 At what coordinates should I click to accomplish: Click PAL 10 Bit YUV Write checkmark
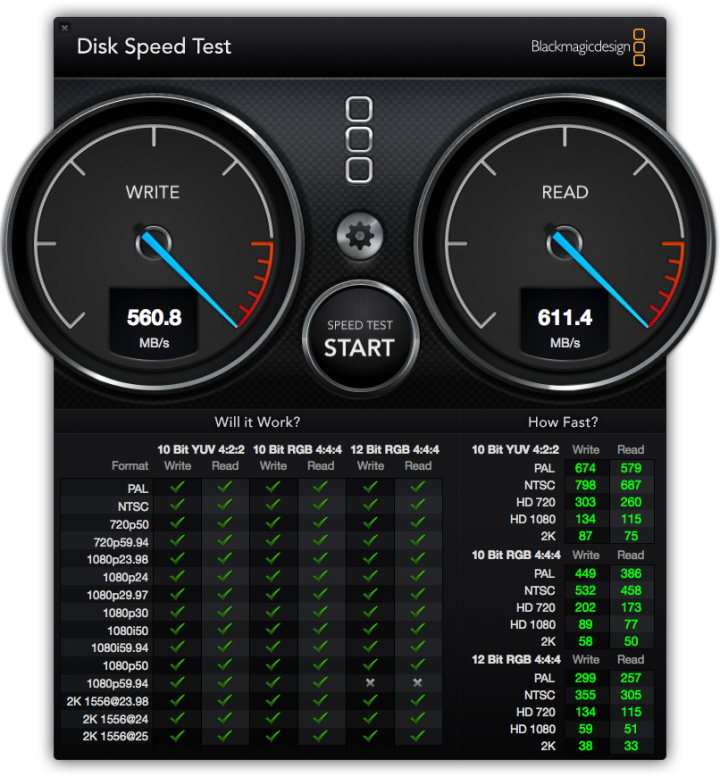click(177, 487)
